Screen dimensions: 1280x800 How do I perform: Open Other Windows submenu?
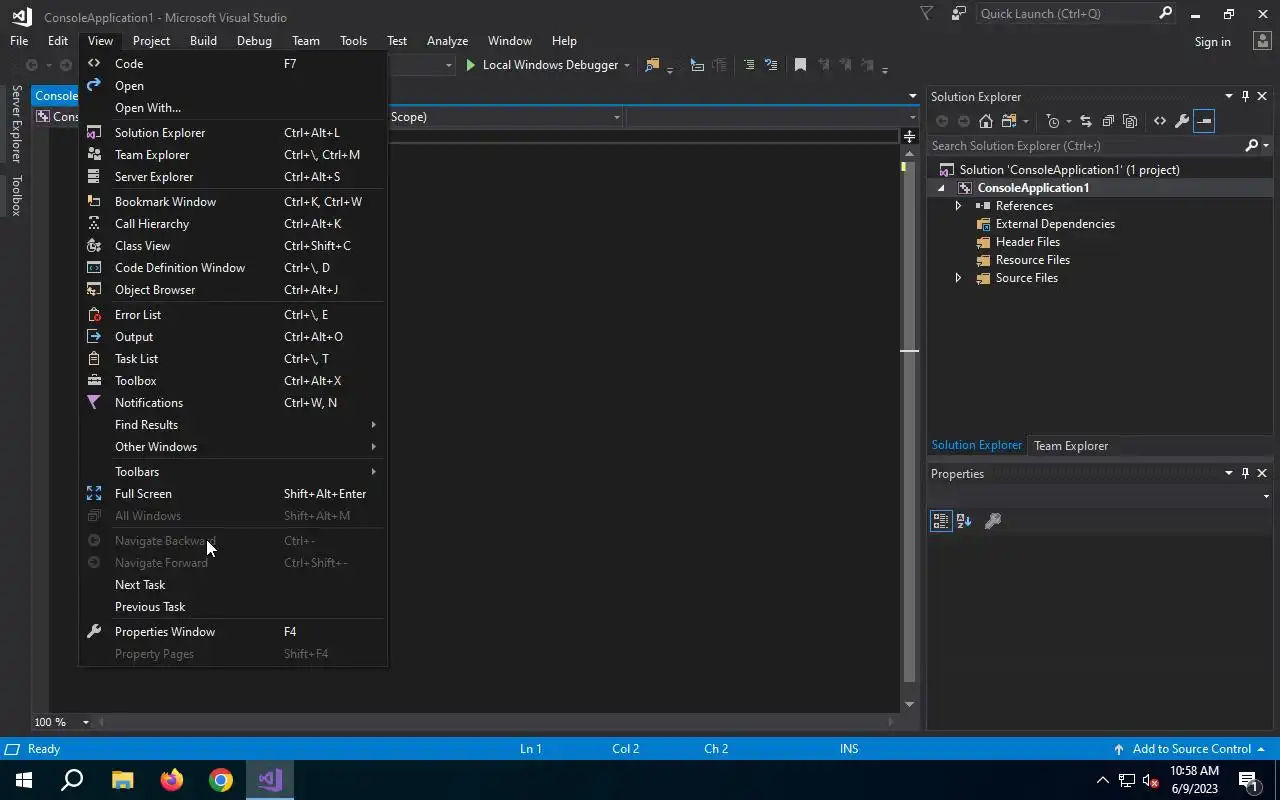pyautogui.click(x=233, y=447)
